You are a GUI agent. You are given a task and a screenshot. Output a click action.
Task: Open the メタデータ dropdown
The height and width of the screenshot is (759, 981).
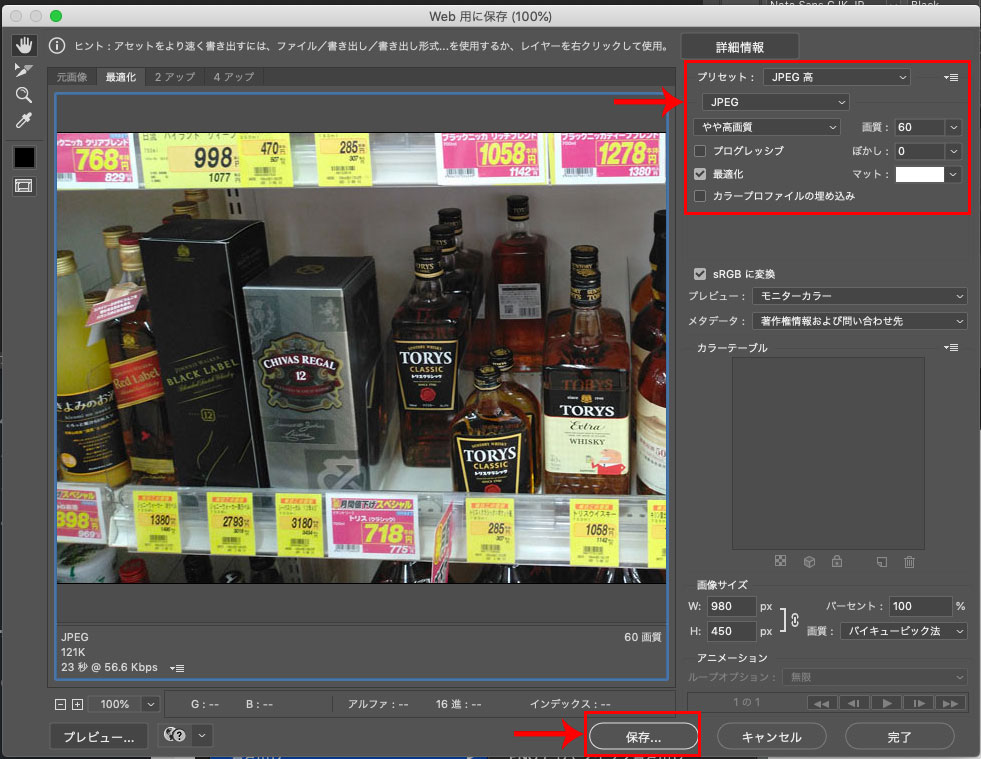(x=860, y=321)
